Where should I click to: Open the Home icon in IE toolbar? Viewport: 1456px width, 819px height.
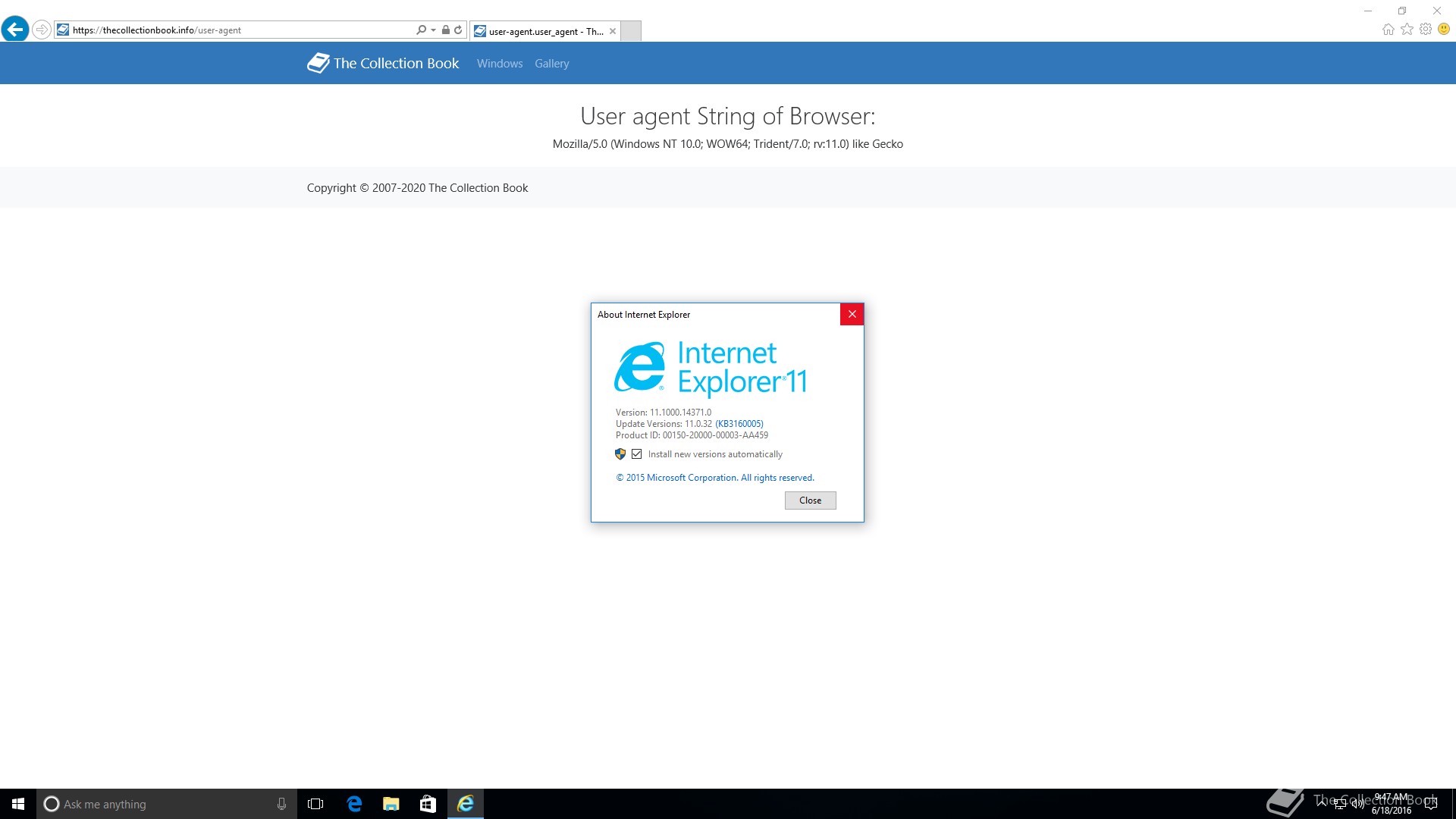pyautogui.click(x=1388, y=30)
